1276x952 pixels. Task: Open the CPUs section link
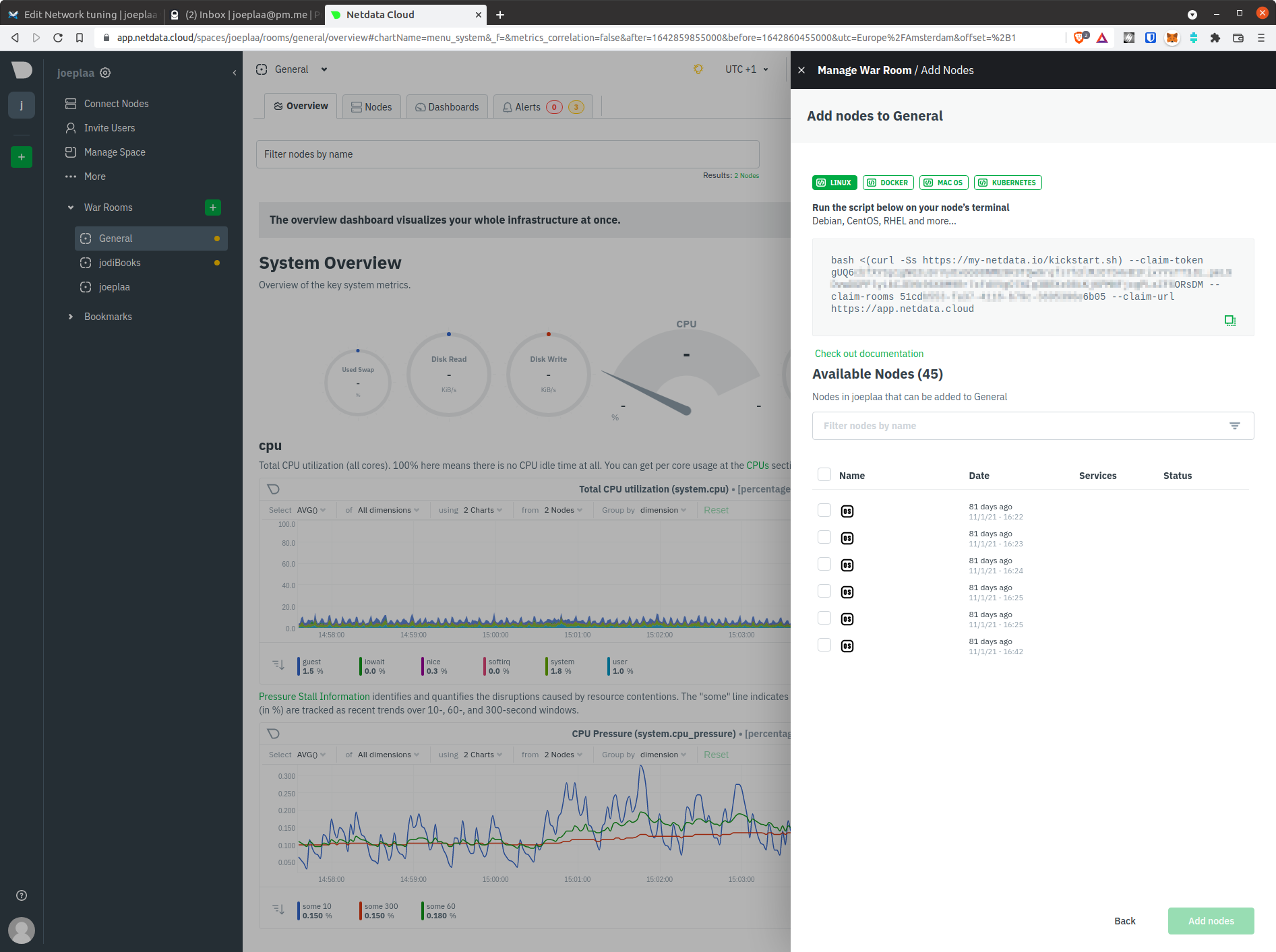click(x=758, y=466)
